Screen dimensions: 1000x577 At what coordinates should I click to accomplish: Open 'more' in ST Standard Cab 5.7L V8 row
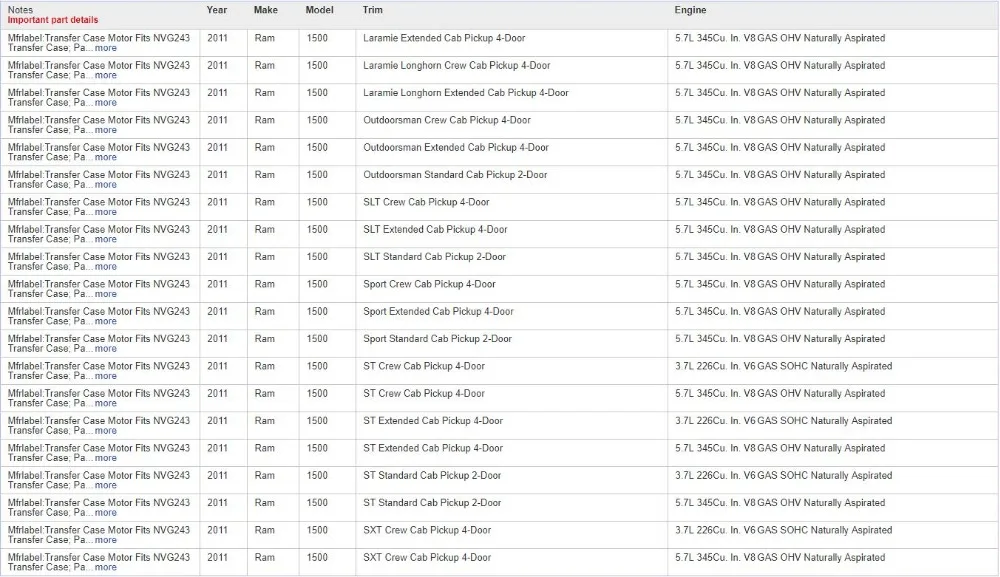point(106,513)
